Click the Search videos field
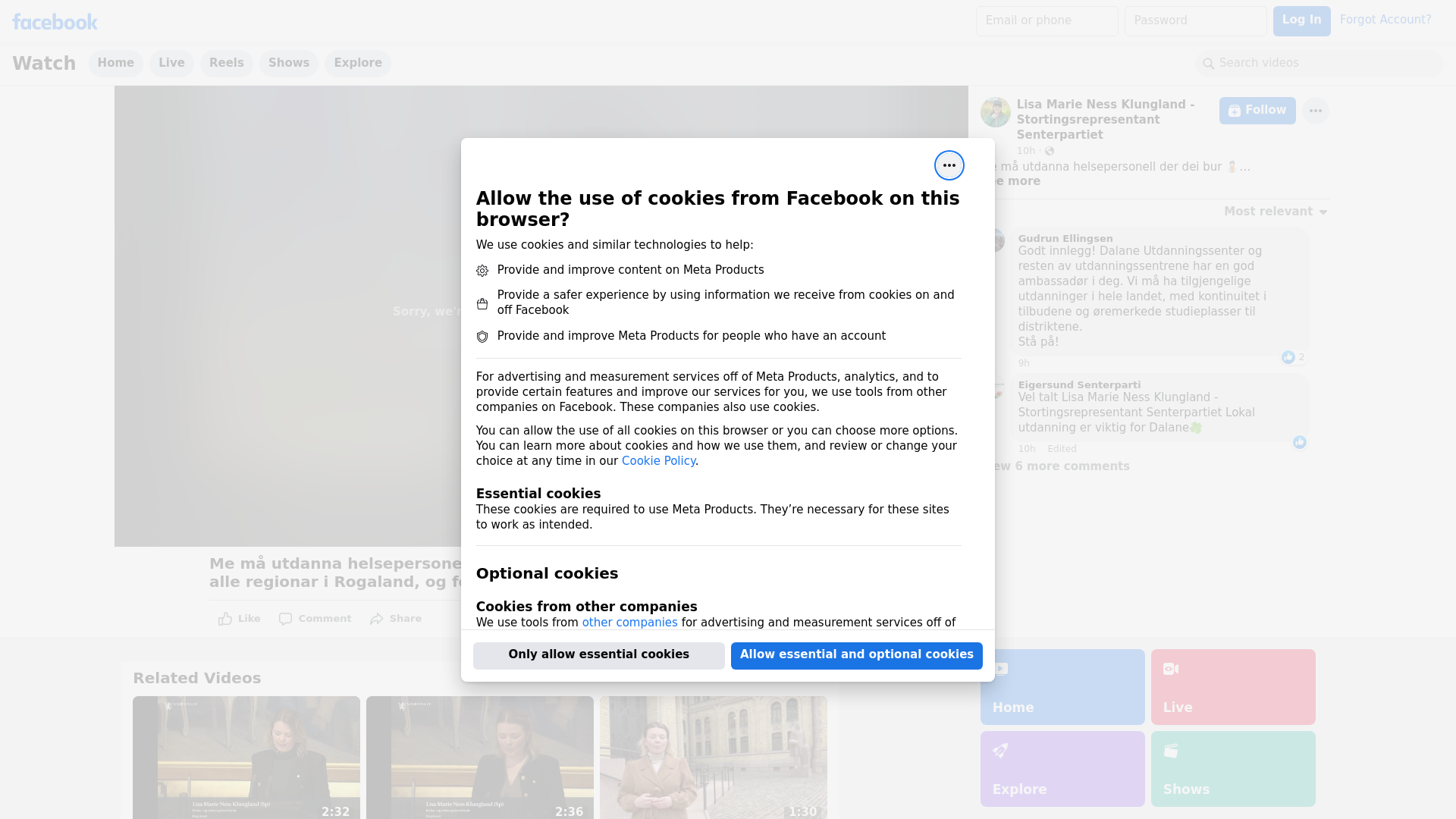The image size is (1456, 819). point(1319,64)
